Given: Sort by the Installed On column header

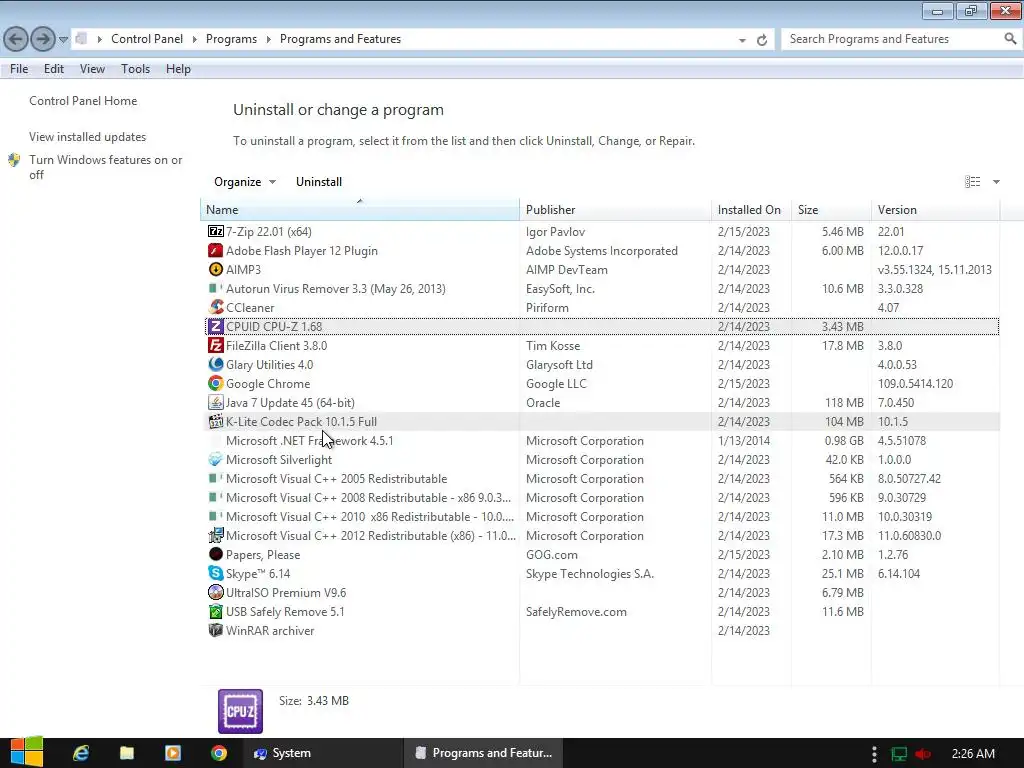Looking at the screenshot, I should click(751, 210).
